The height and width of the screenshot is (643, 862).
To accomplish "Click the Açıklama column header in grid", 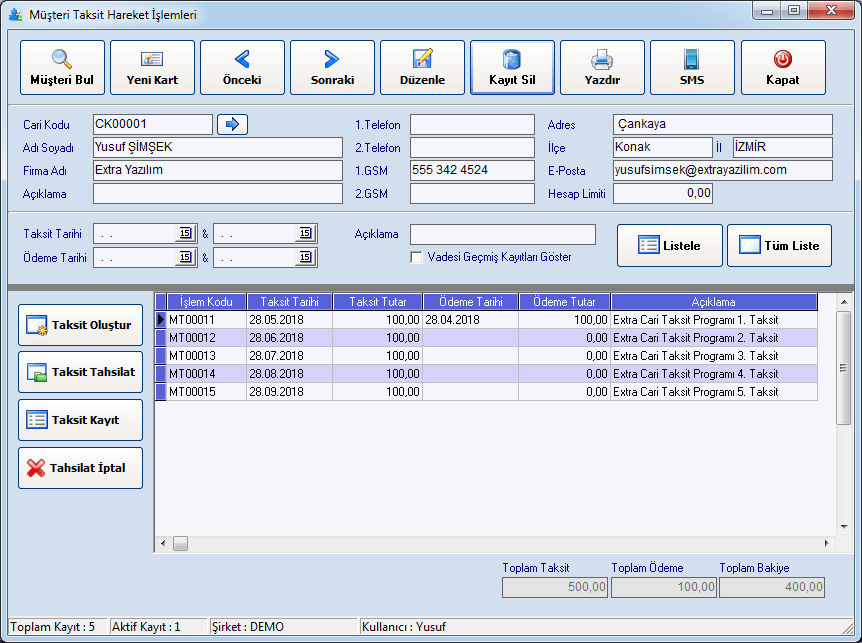I will [x=714, y=302].
